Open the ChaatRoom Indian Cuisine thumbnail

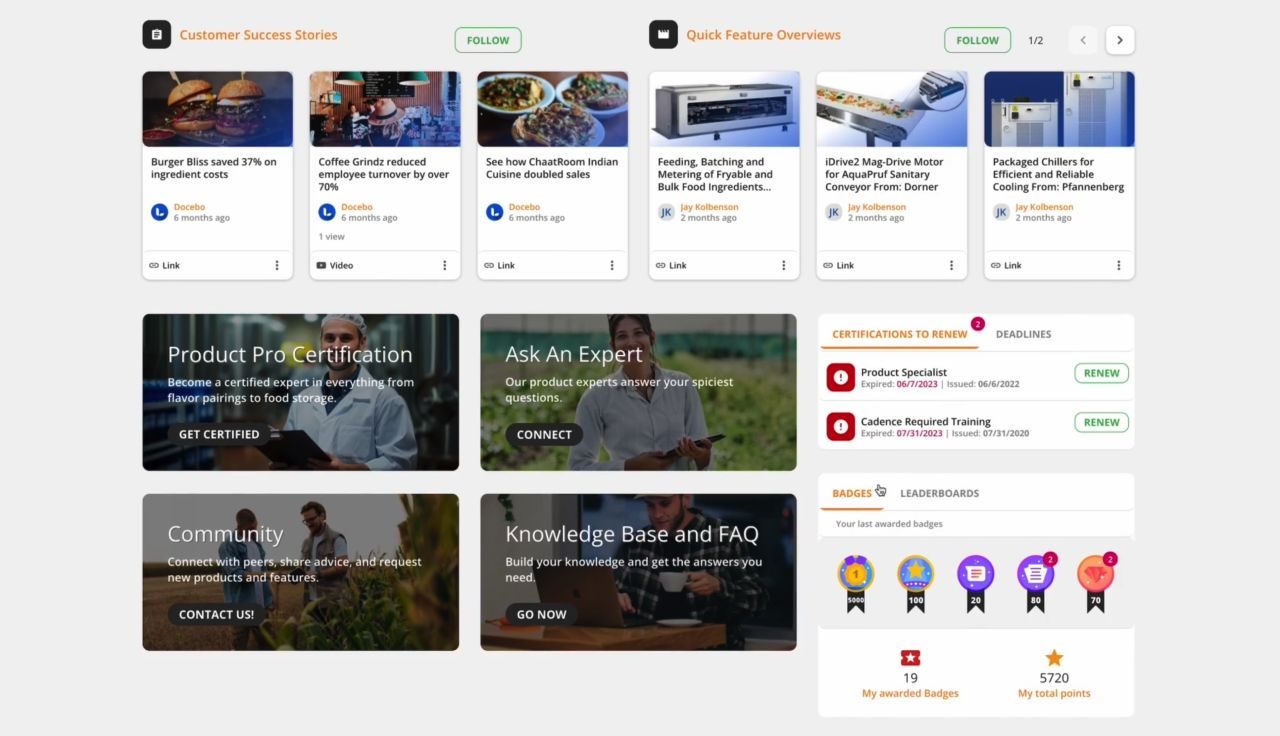coord(552,109)
